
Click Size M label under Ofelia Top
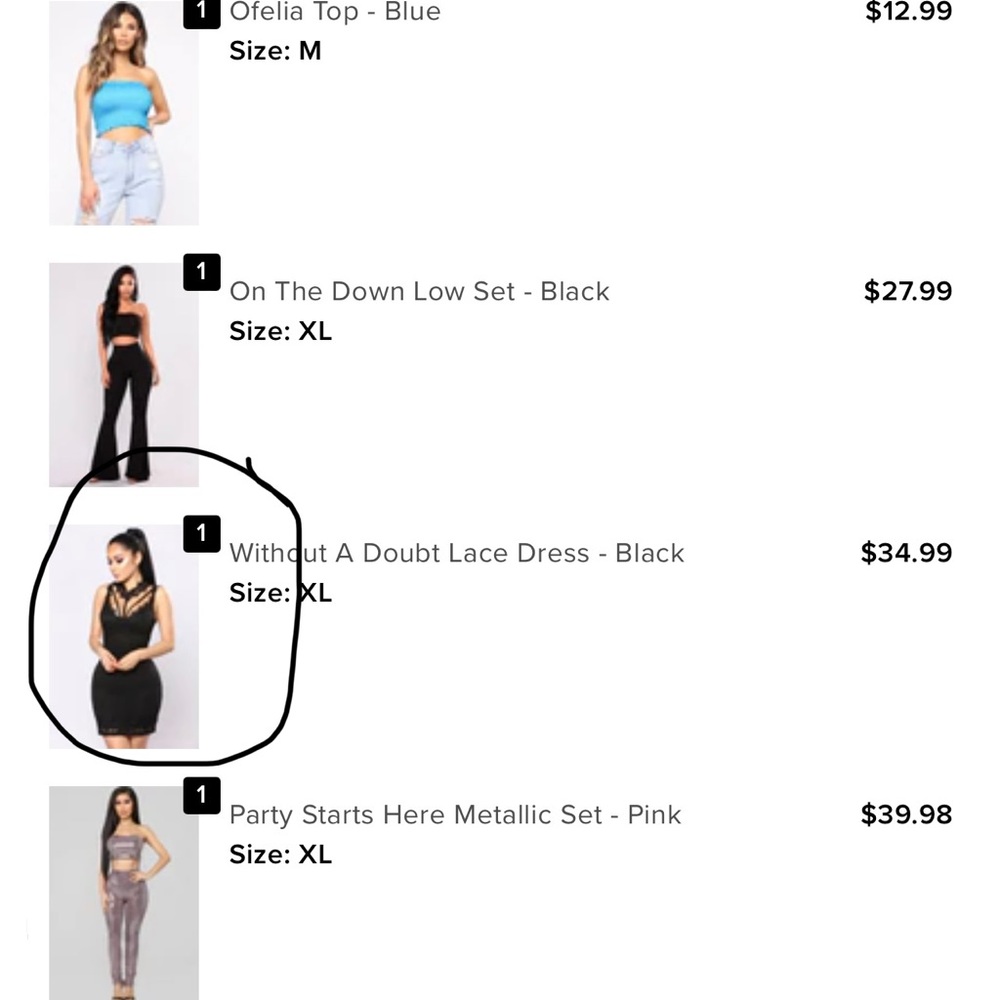tap(275, 50)
